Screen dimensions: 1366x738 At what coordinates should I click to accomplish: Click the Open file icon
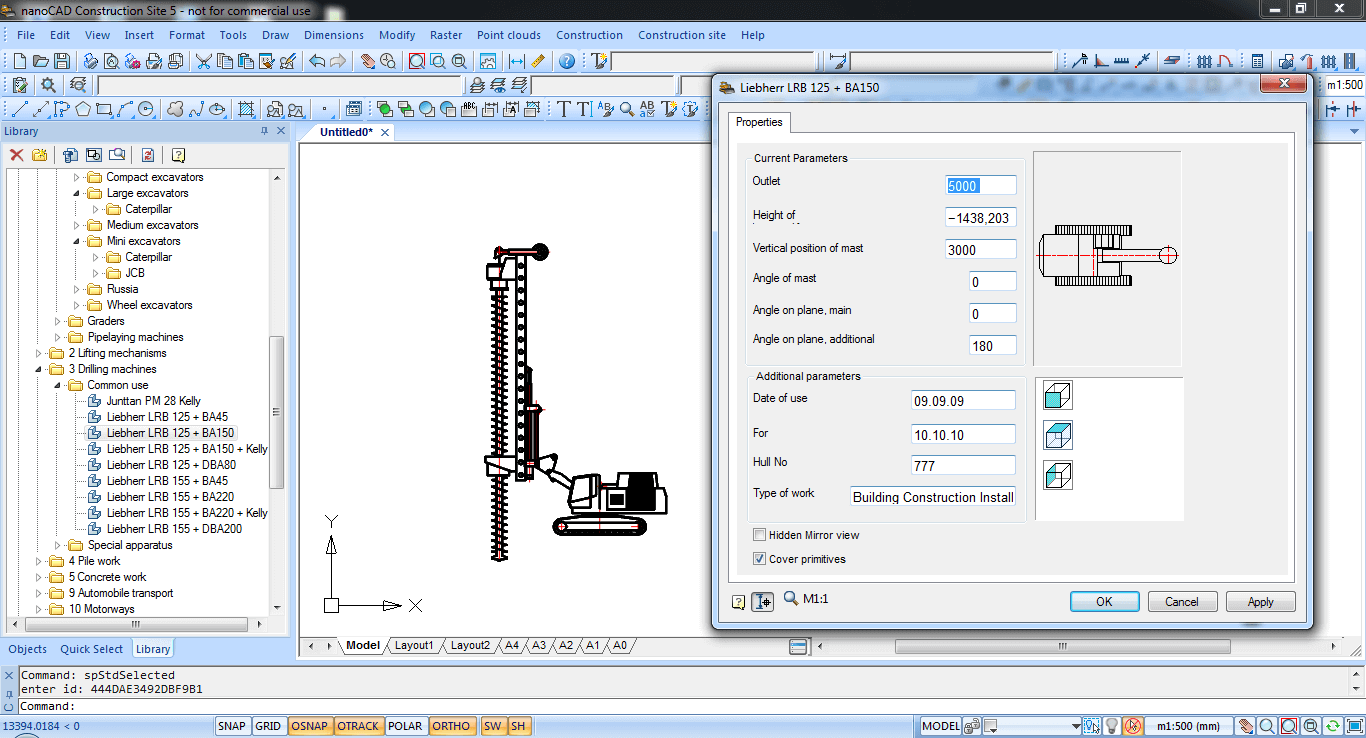point(40,61)
